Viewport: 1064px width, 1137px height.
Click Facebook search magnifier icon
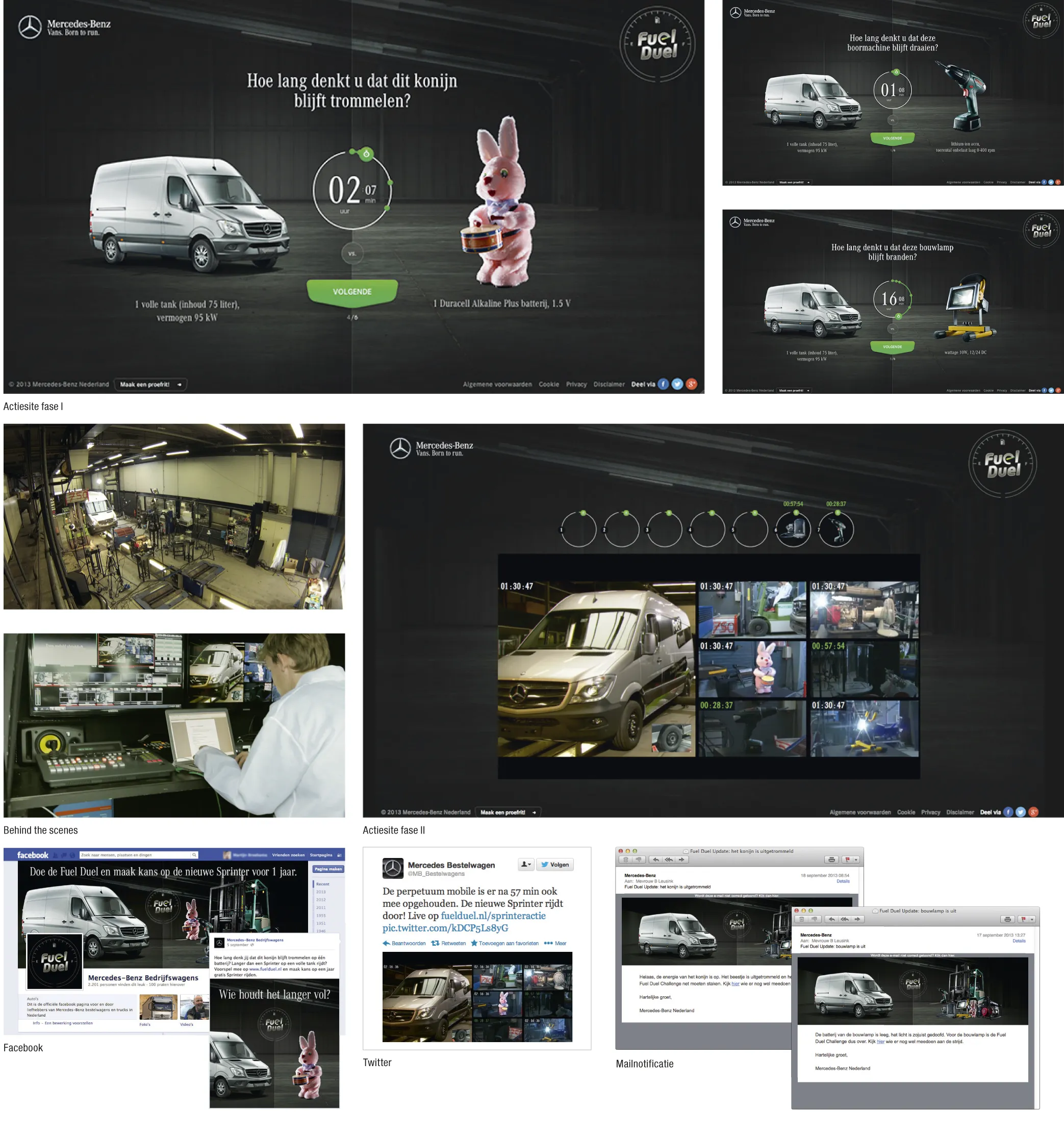click(x=194, y=855)
